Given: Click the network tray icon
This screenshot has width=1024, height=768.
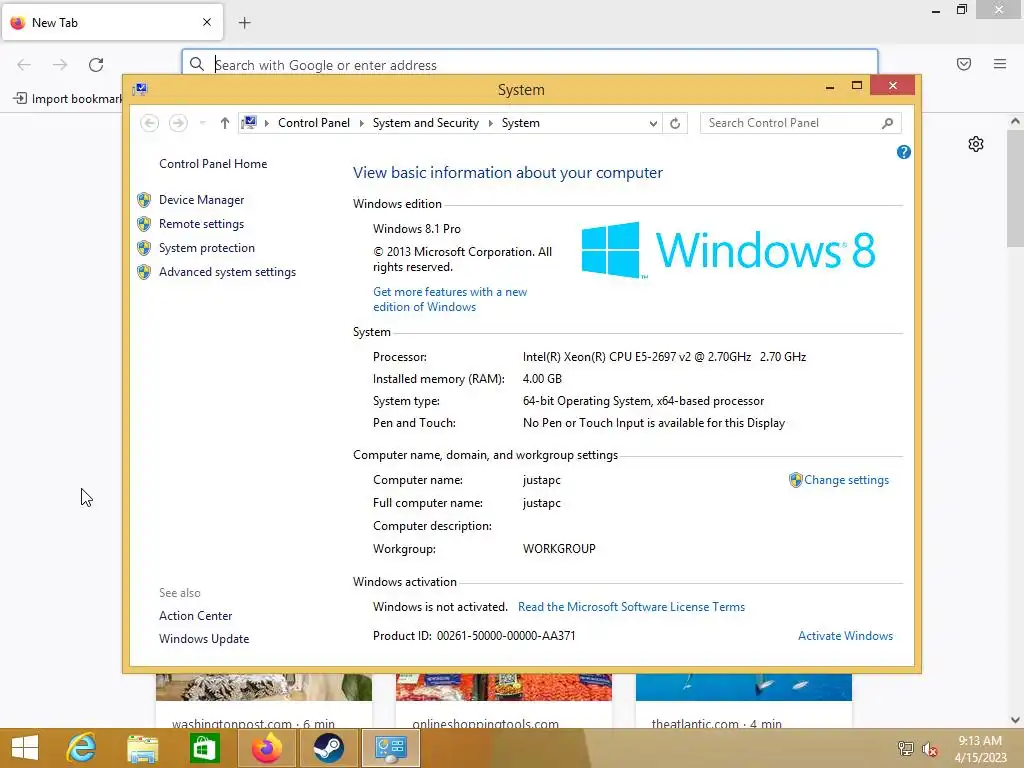Looking at the screenshot, I should coord(905,749).
